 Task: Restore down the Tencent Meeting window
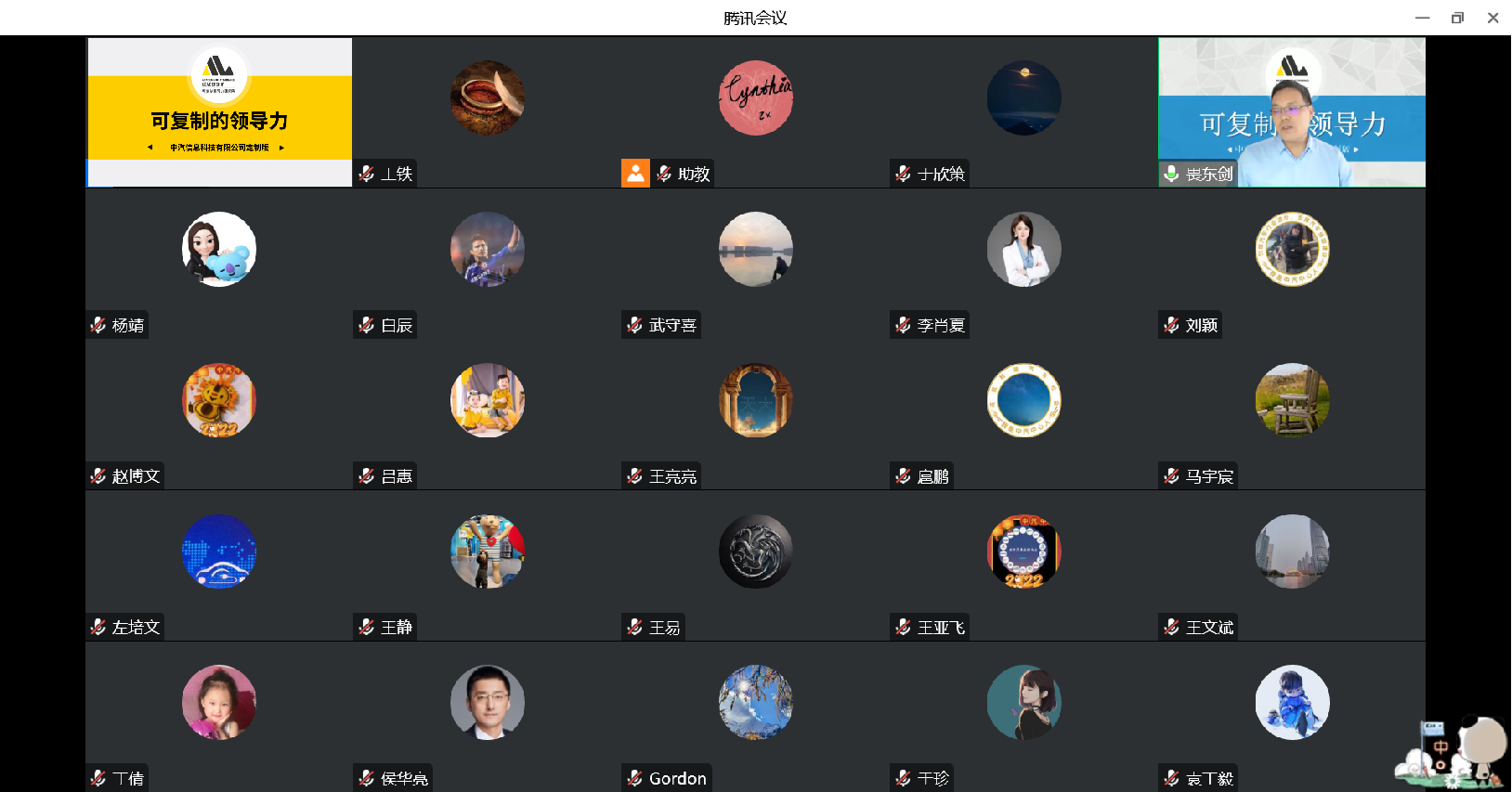1457,18
